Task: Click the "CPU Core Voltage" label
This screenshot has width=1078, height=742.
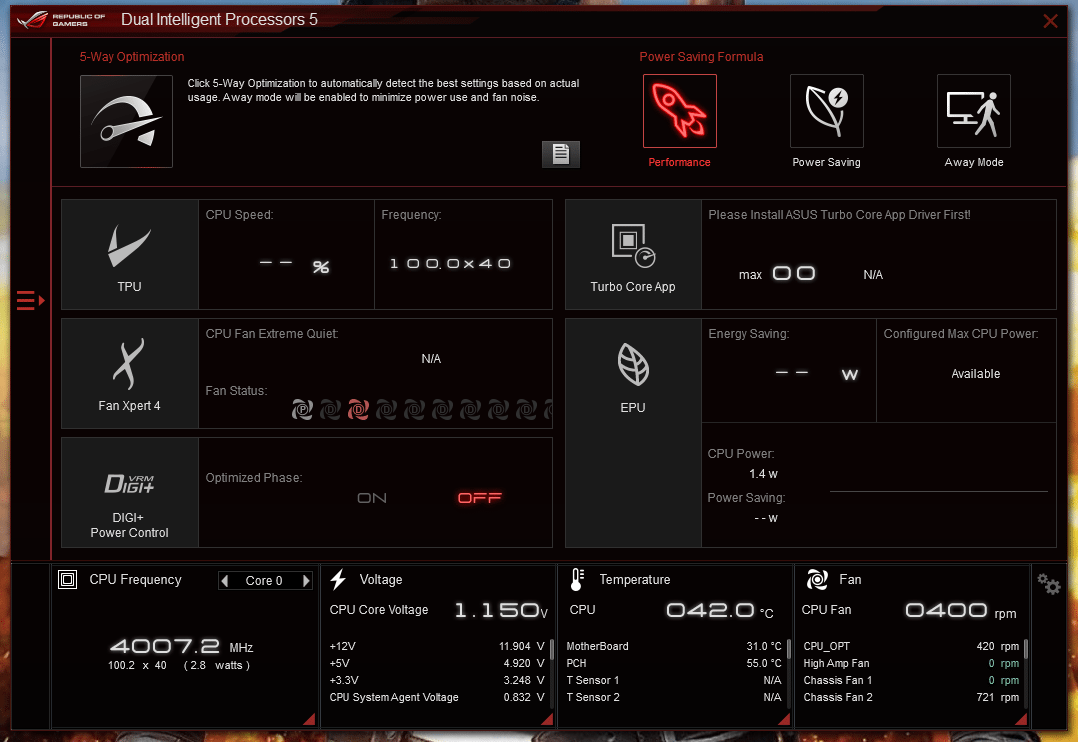Action: (379, 610)
